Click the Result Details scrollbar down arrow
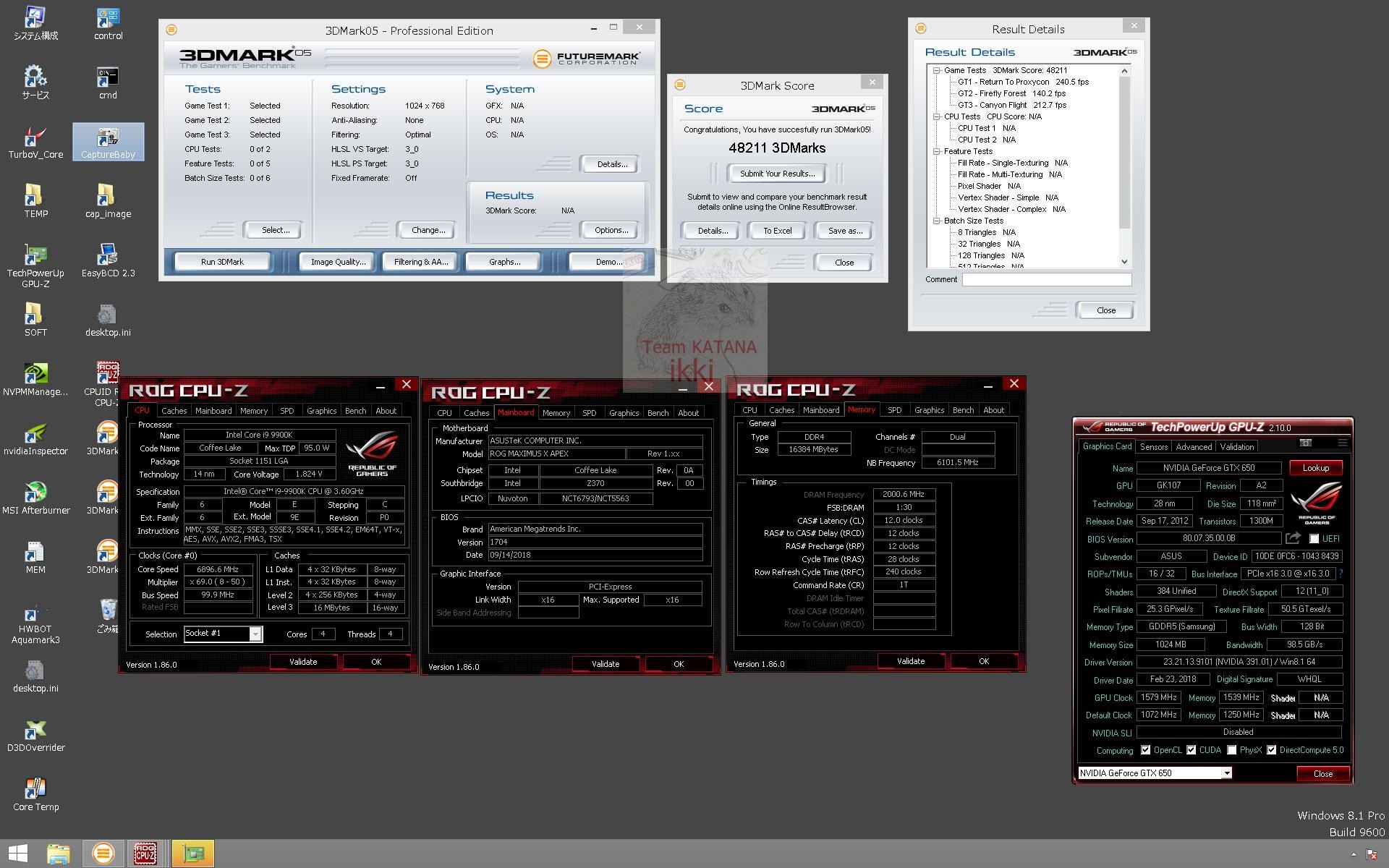Screen dimensions: 1389x868 (1124, 262)
